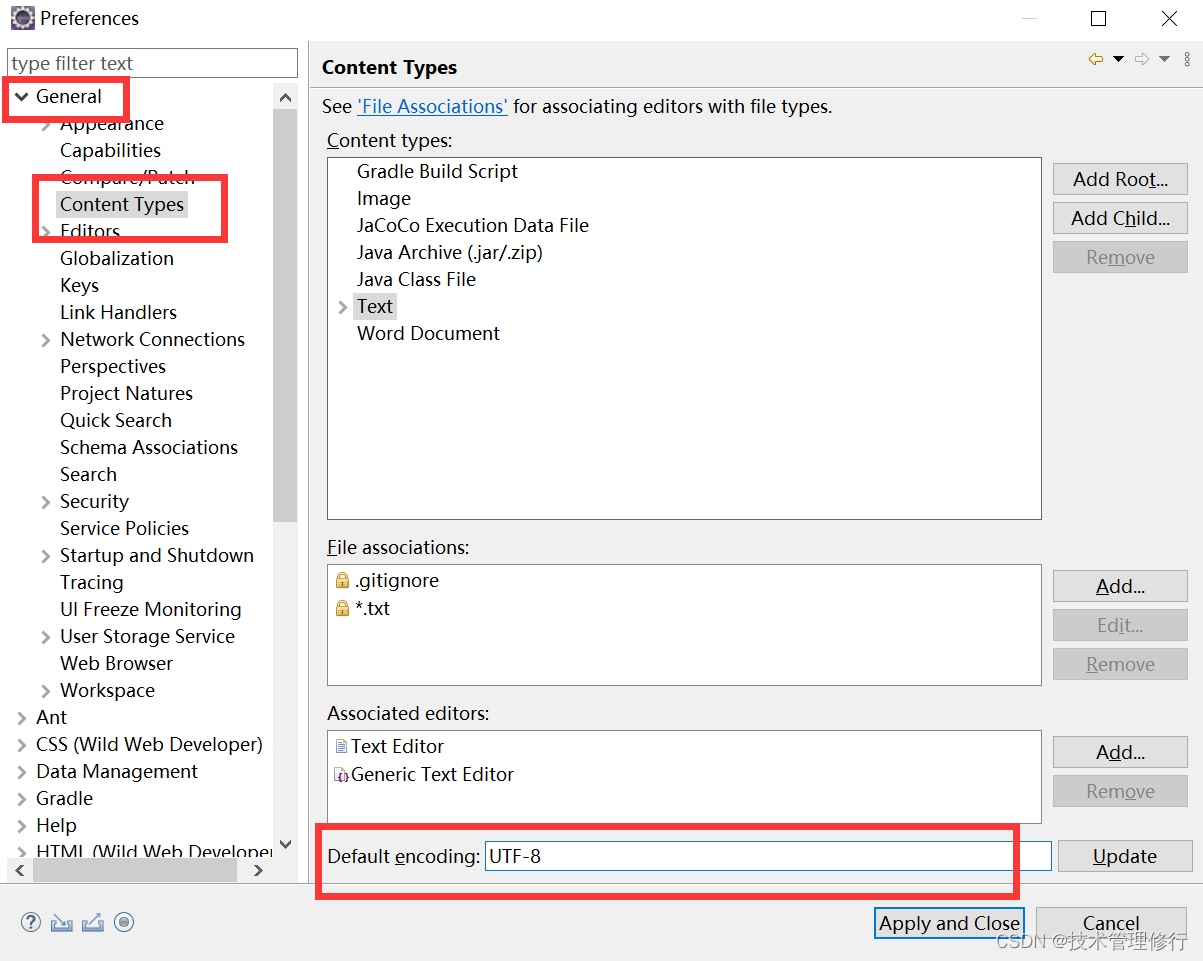Click horizontal scrollbar right arrow

click(258, 871)
